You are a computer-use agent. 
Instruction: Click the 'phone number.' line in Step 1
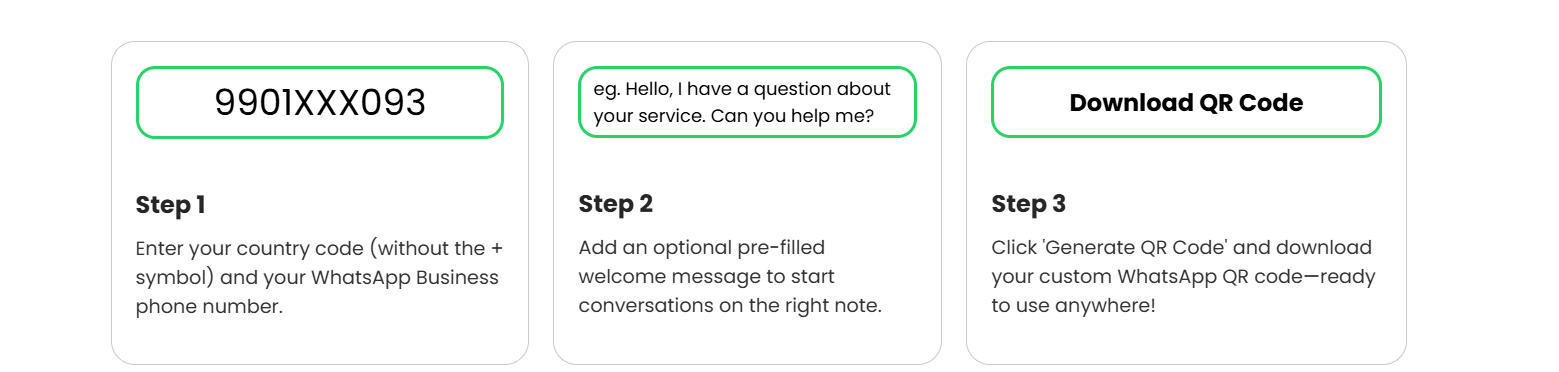(x=209, y=307)
